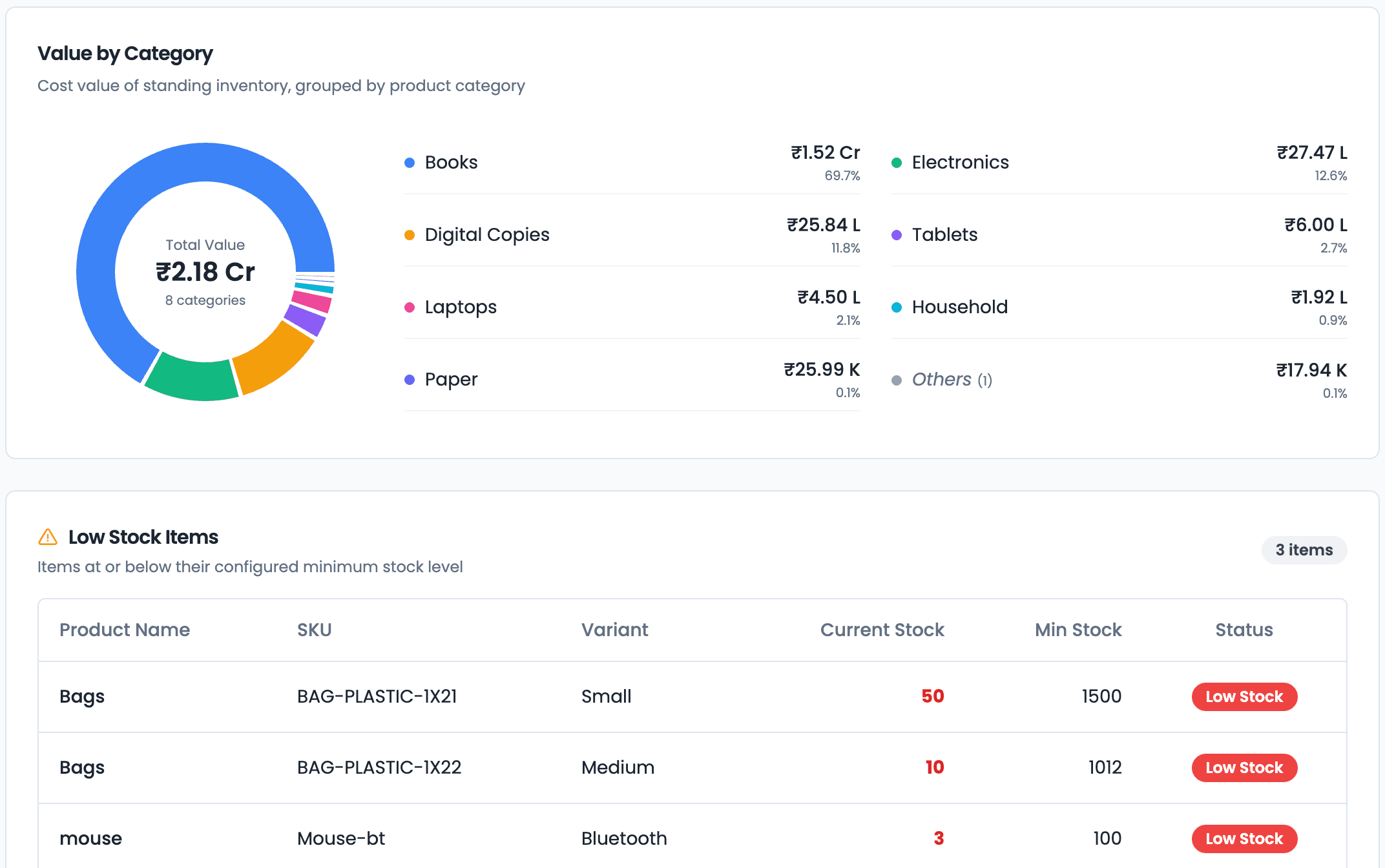Viewport: 1385px width, 868px height.
Task: Expand the Others (1) category entry
Action: pos(952,380)
